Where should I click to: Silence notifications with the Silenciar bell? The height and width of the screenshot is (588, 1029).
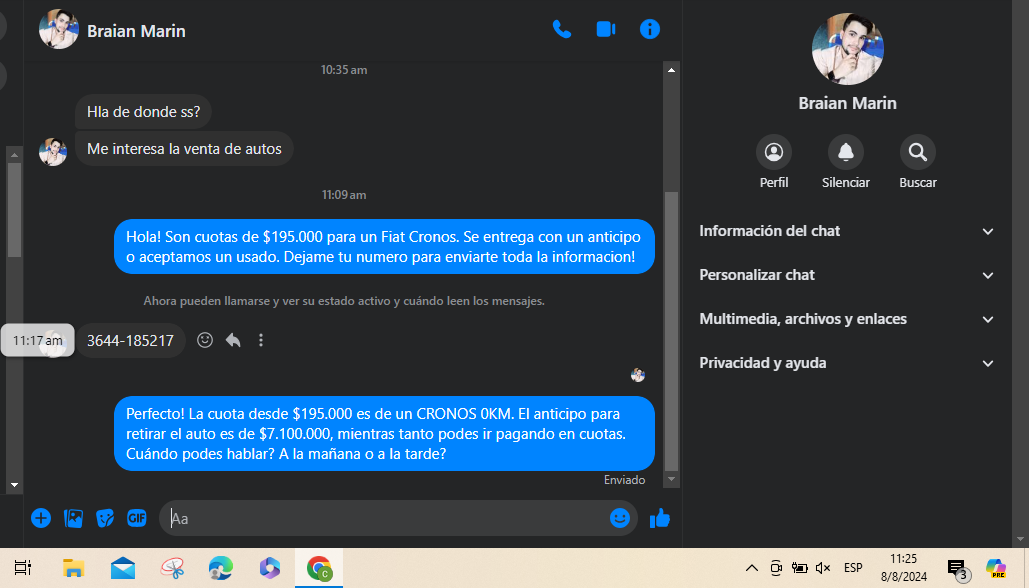point(846,152)
